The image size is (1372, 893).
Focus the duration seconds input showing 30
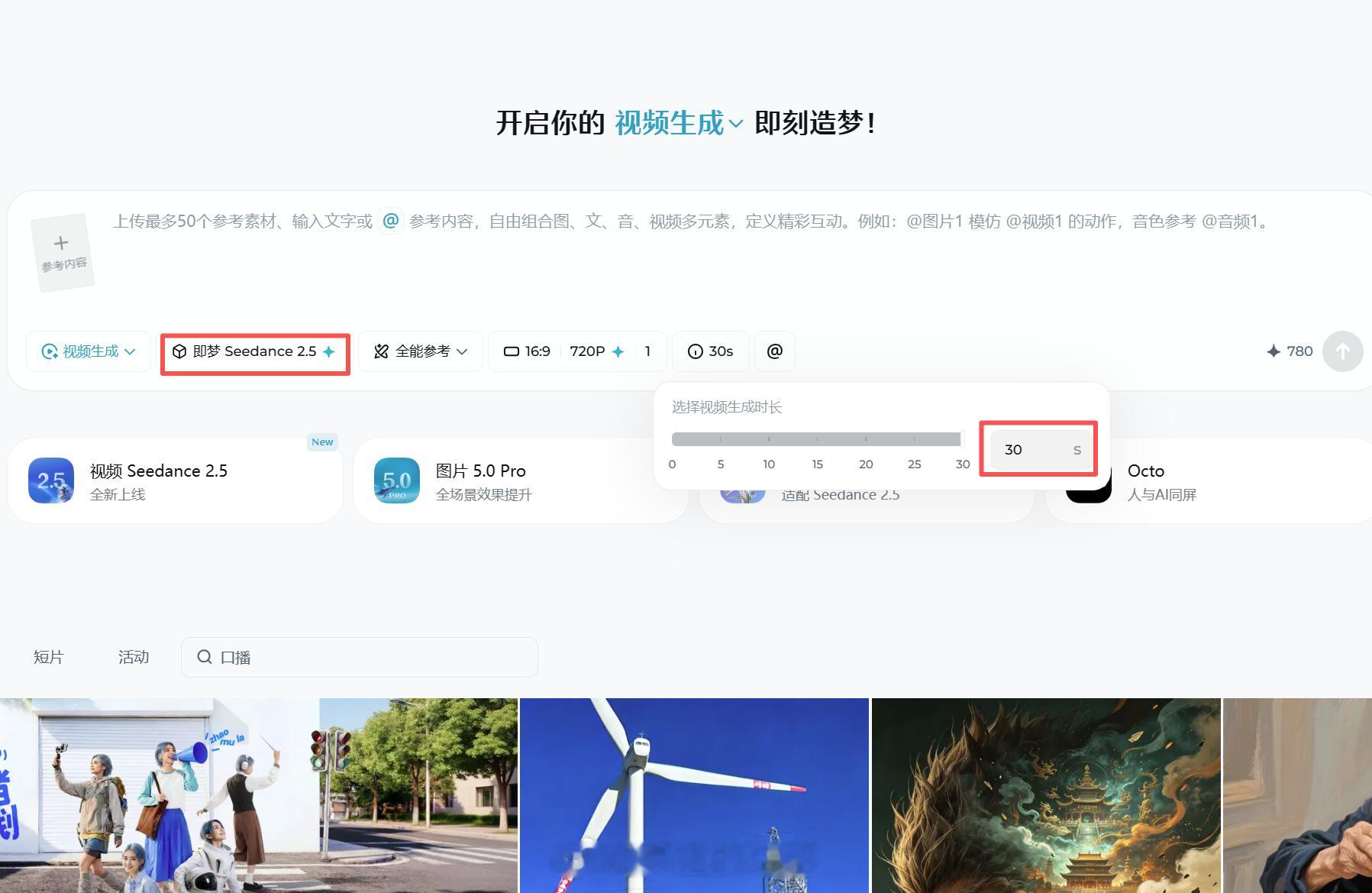coord(1040,450)
